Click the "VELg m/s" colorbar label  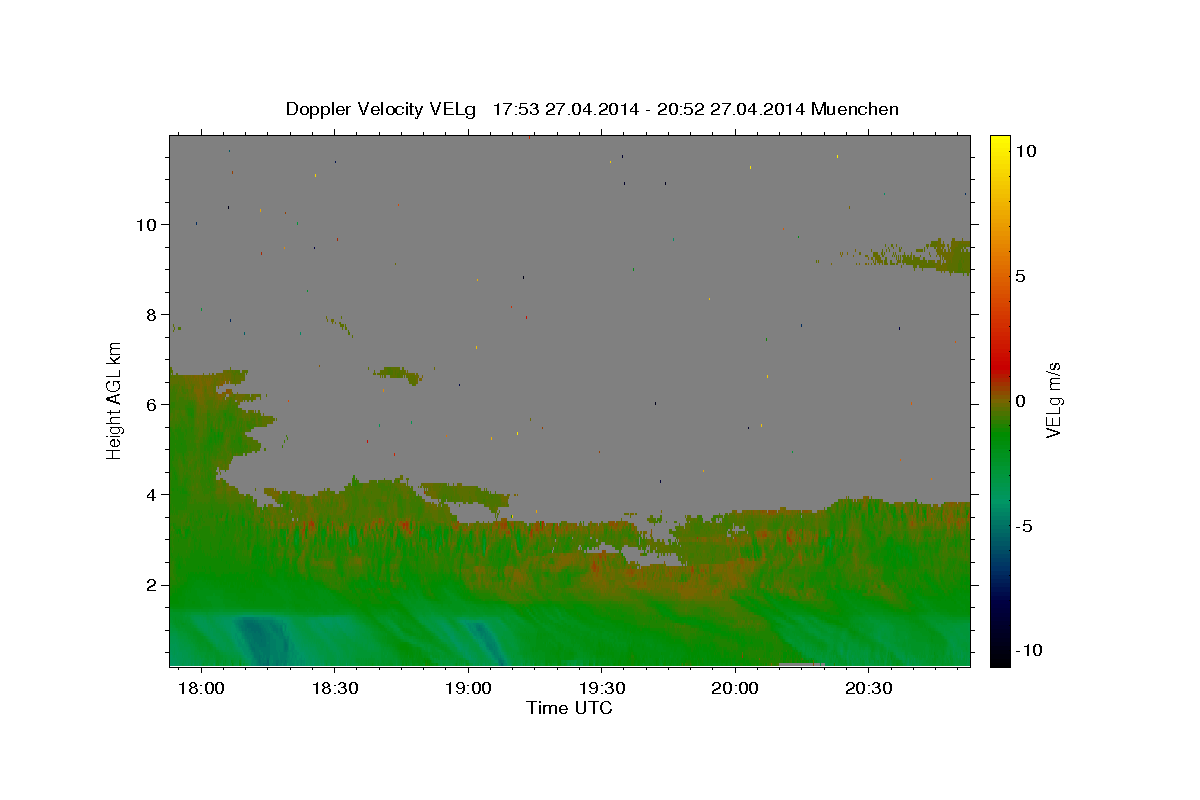(1052, 400)
